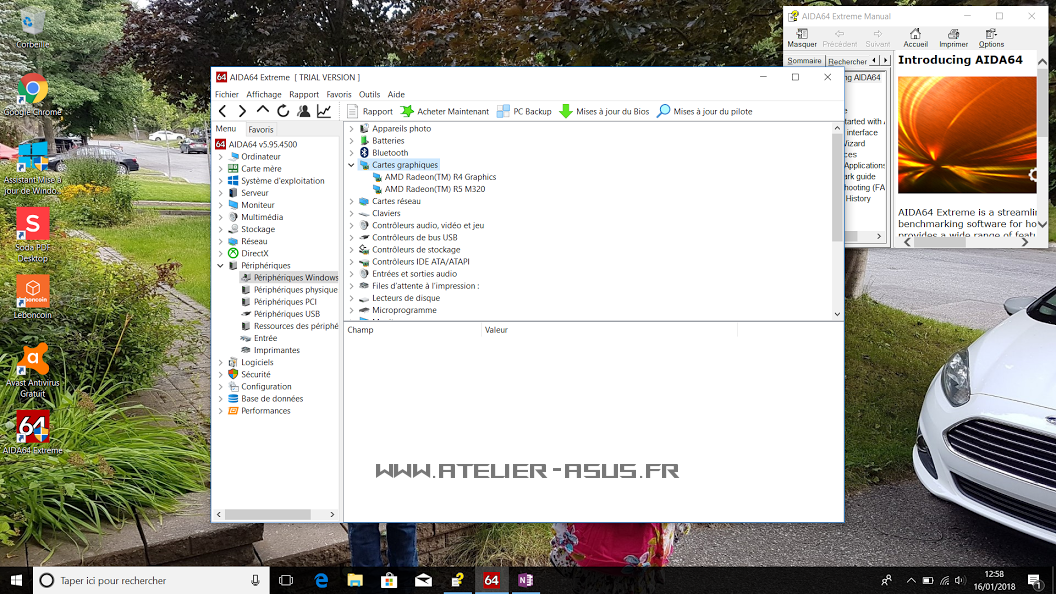
Task: Expand the Logiciels tree node
Action: [x=220, y=362]
